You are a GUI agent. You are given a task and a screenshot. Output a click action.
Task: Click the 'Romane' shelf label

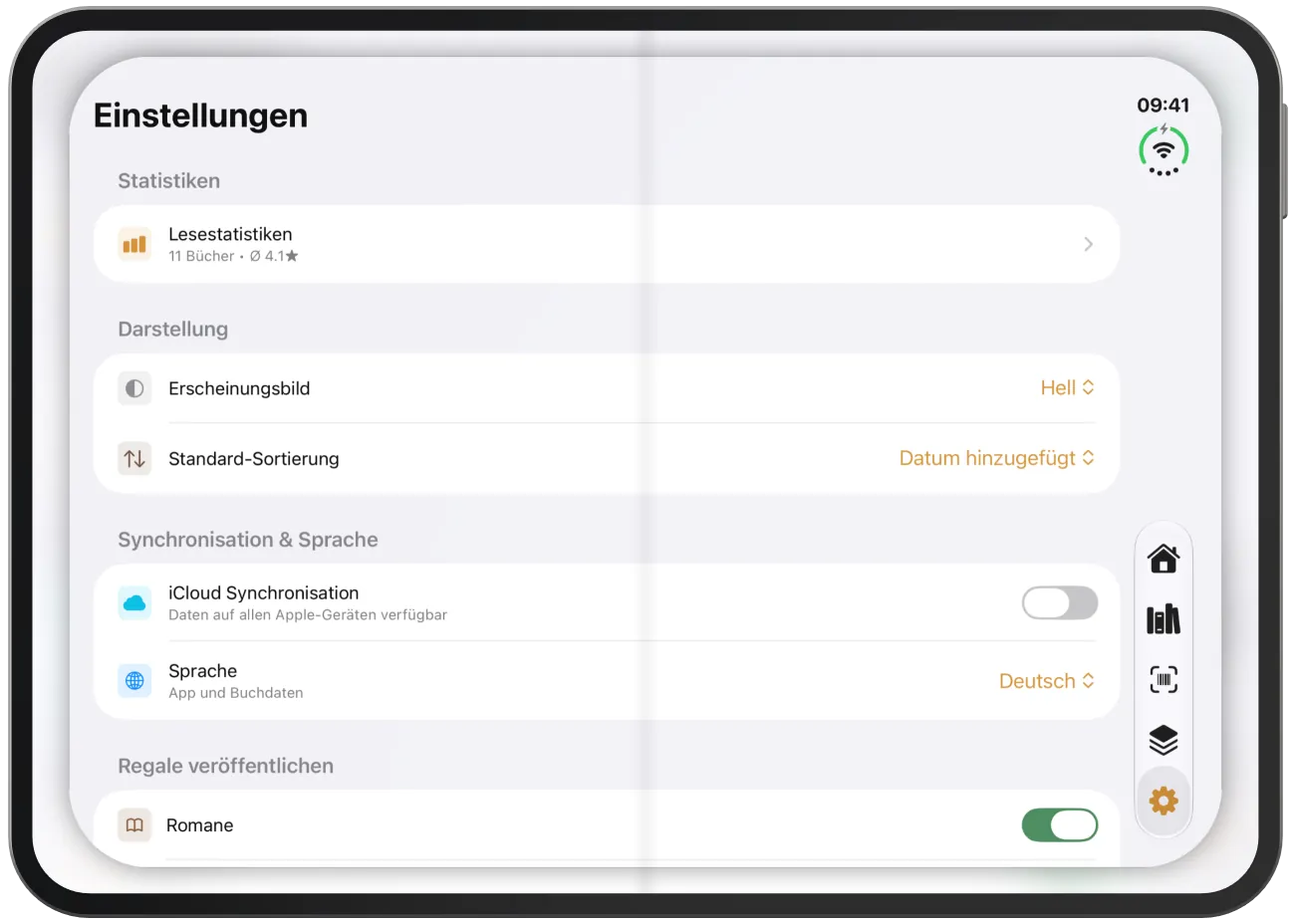point(200,825)
